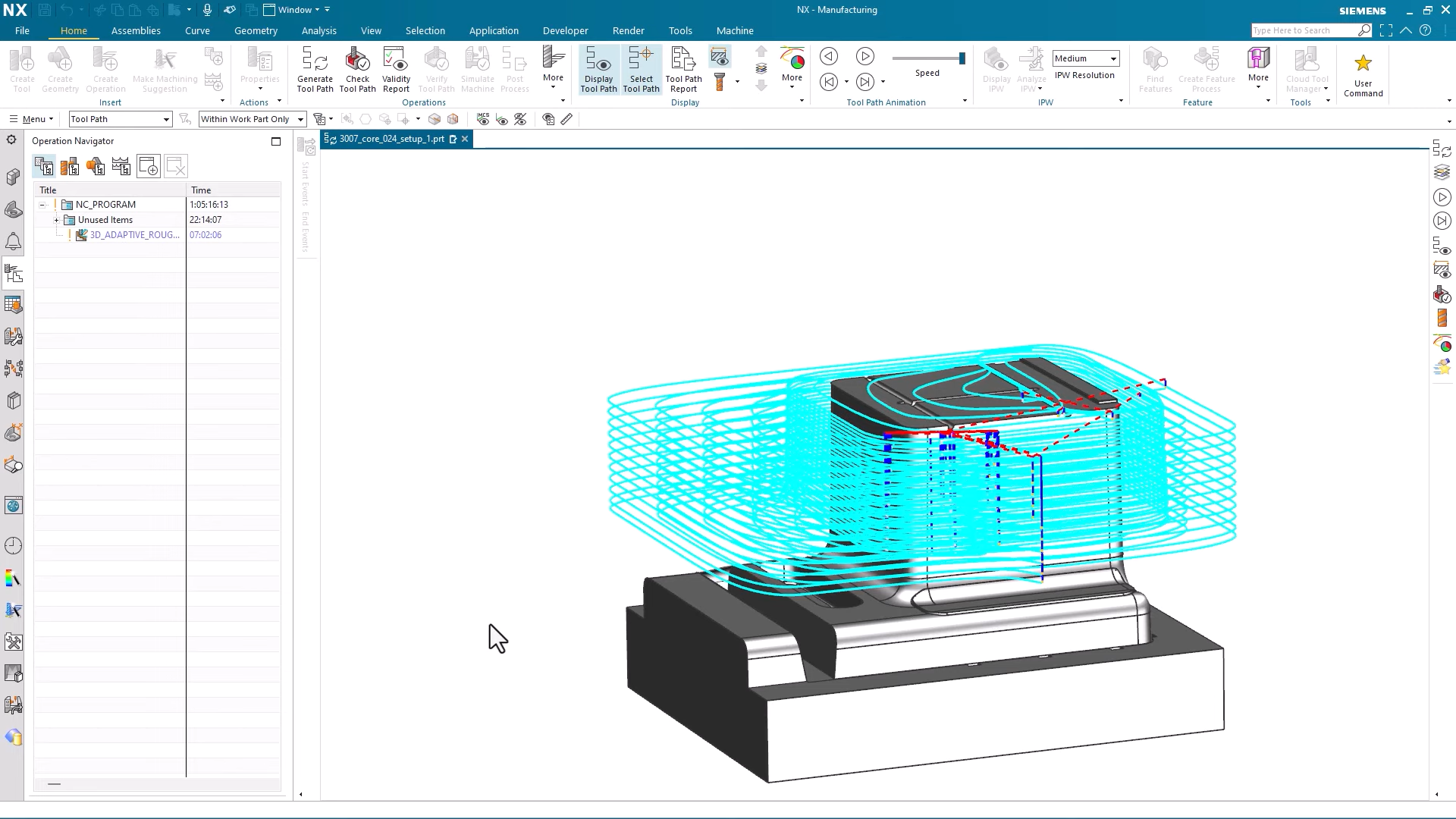This screenshot has width=1456, height=819.
Task: Select the Find Features tool
Action: pos(1154,68)
